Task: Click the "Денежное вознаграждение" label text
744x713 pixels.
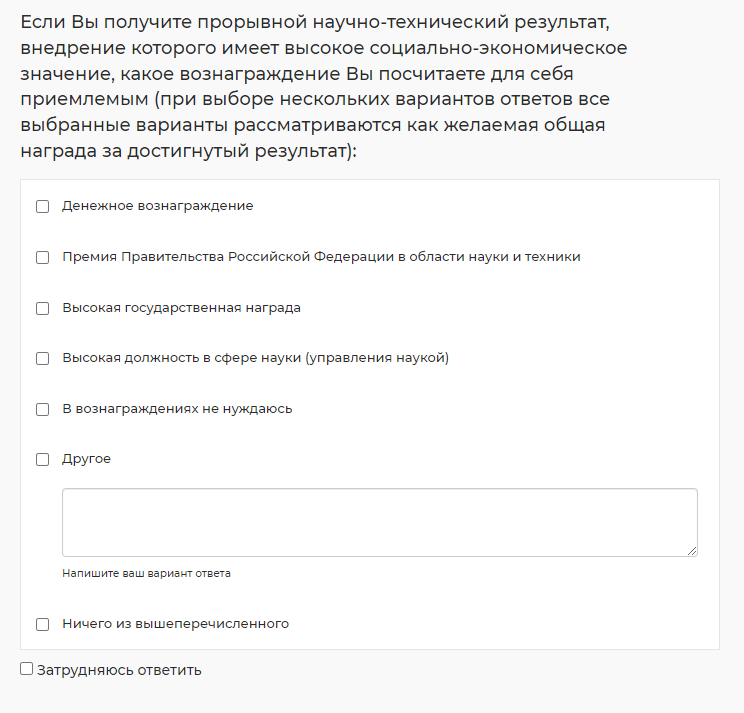Action: click(157, 206)
